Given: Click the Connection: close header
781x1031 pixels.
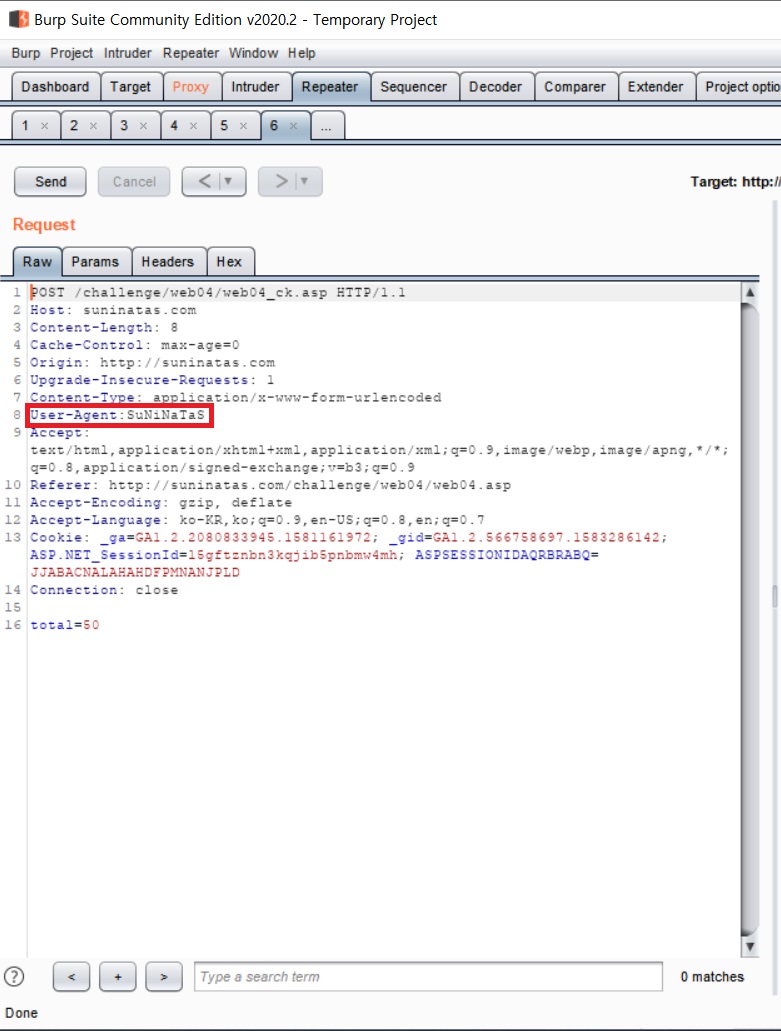Looking at the screenshot, I should [x=104, y=590].
